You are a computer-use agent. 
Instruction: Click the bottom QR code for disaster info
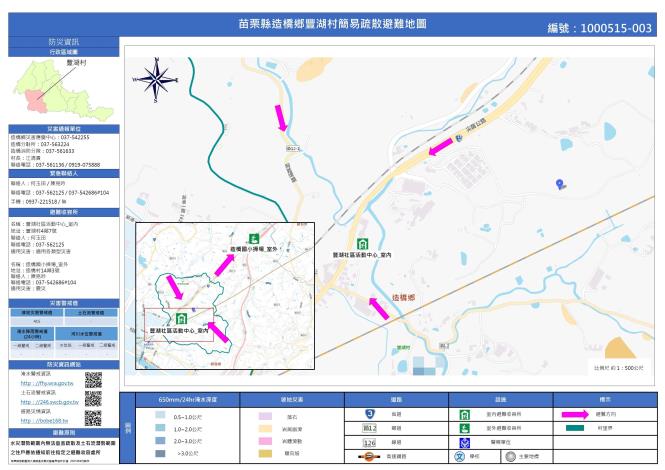(x=93, y=418)
